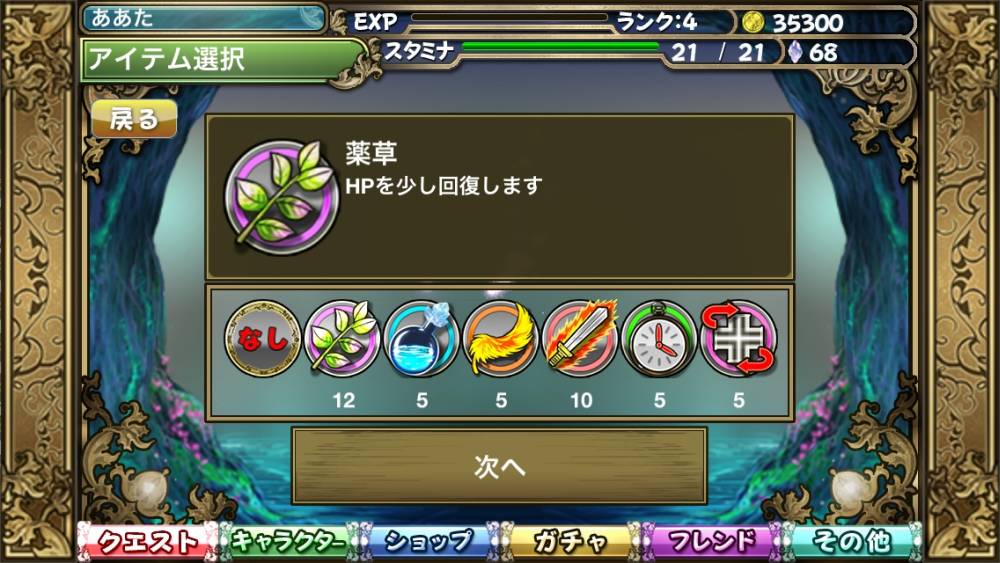Viewport: 1000px width, 563px height.
Task: Open the クエスト tab
Action: point(148,542)
